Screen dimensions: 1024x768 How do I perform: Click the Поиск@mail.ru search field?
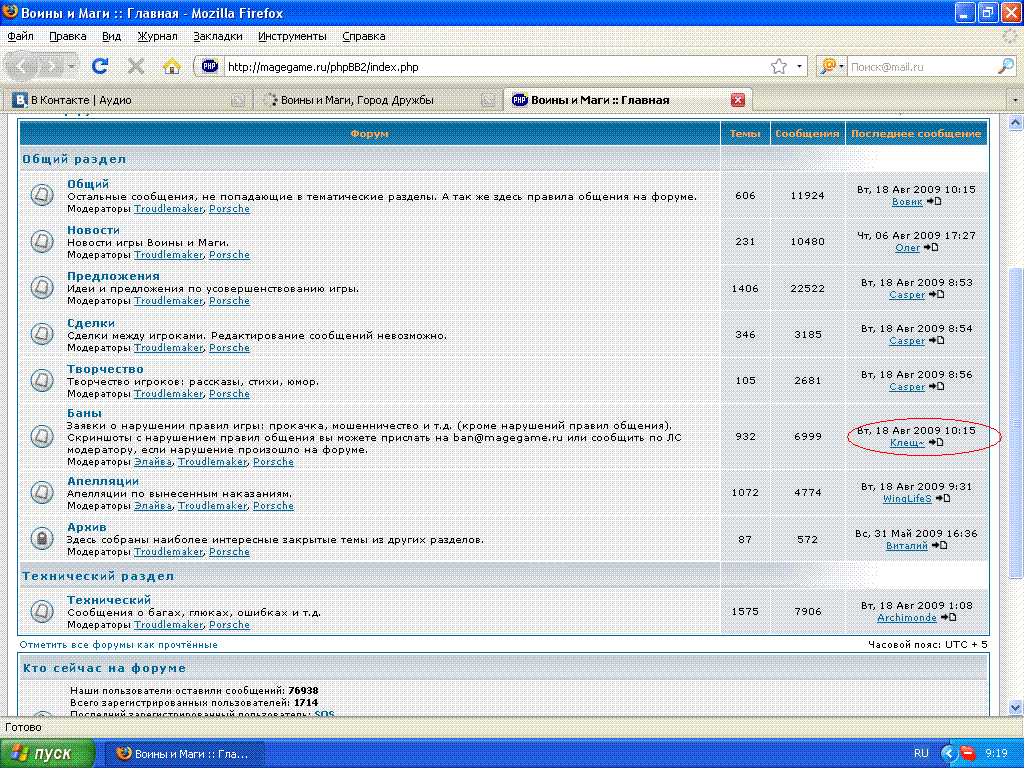tap(922, 67)
